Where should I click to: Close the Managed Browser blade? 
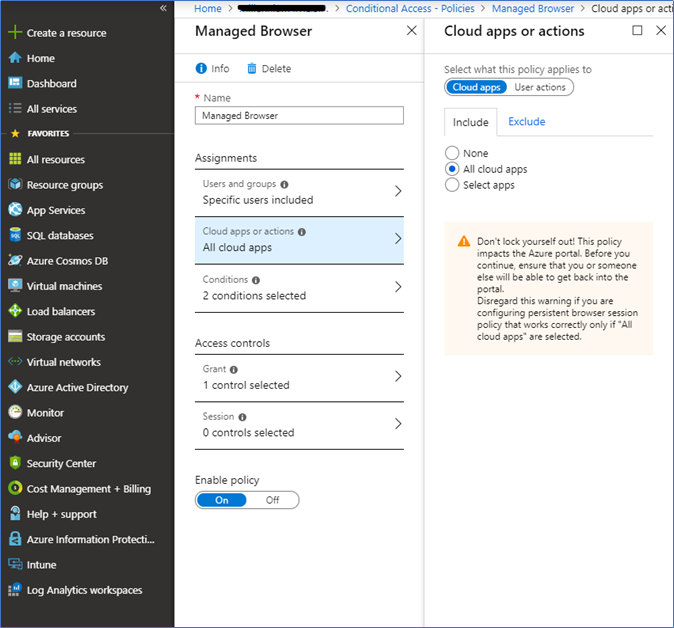point(411,31)
